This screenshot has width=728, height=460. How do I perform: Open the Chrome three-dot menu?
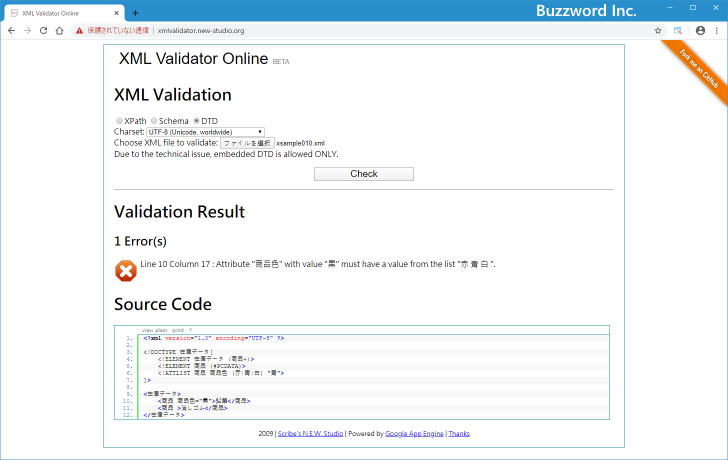tap(717, 31)
